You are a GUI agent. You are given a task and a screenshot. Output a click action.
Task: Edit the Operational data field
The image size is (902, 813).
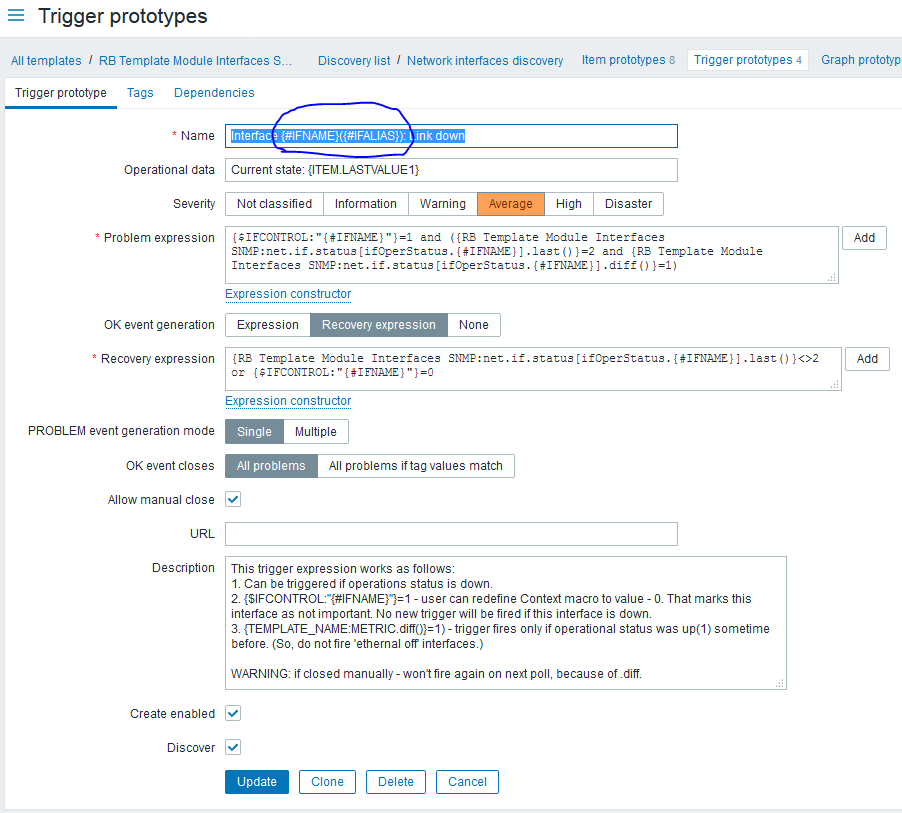(451, 170)
